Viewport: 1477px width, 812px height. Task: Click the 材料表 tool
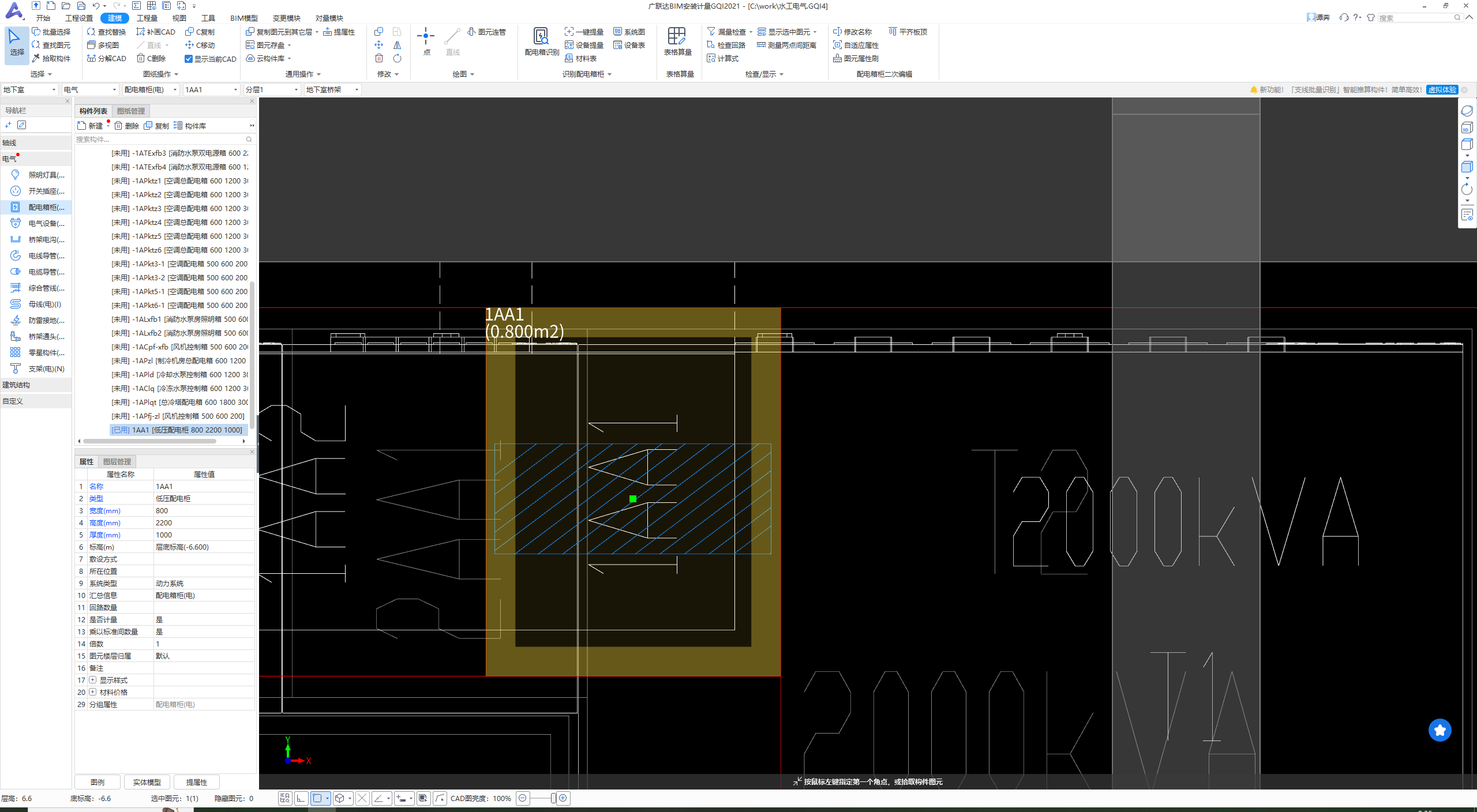(581, 58)
